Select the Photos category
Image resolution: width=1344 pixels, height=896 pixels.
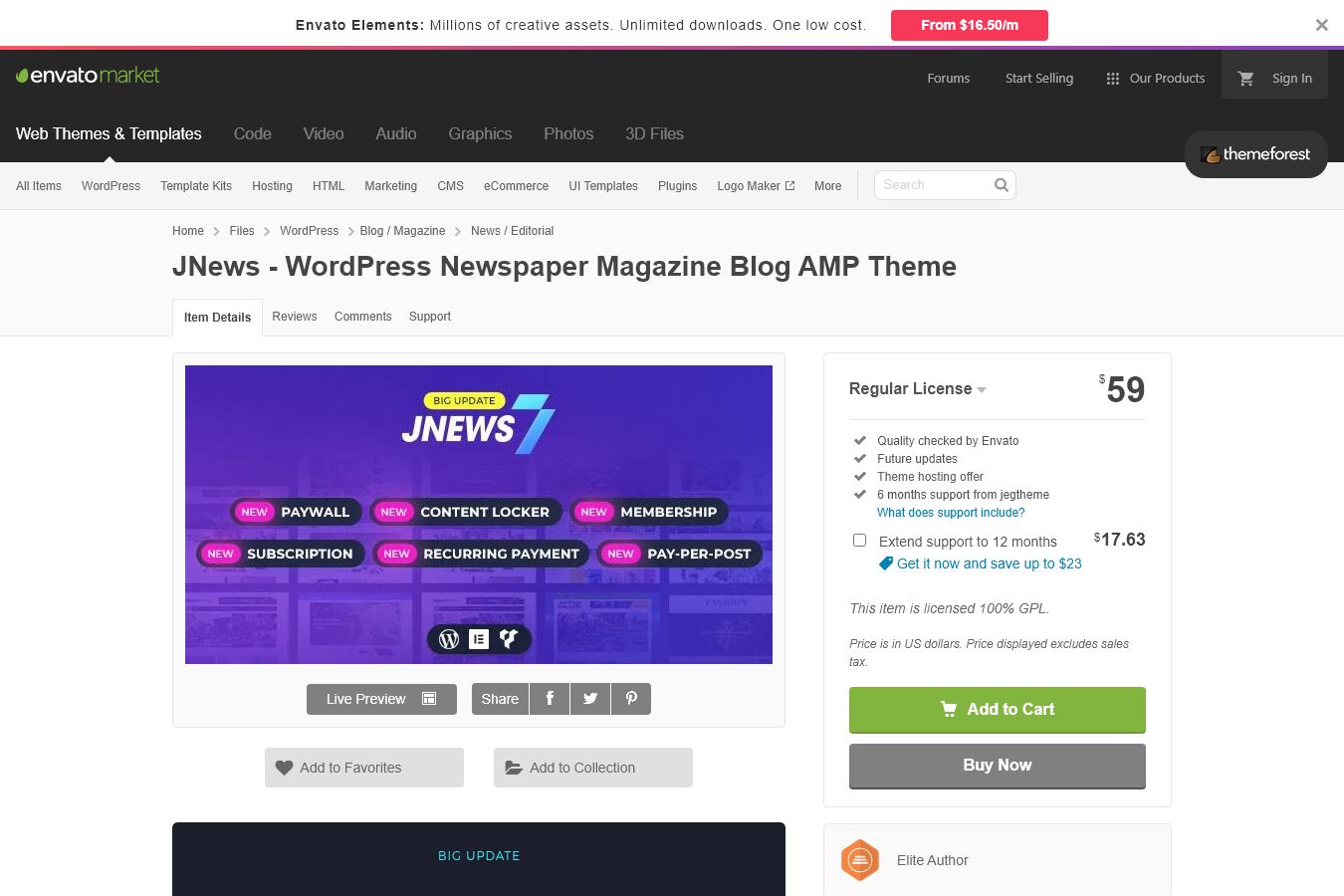(568, 133)
